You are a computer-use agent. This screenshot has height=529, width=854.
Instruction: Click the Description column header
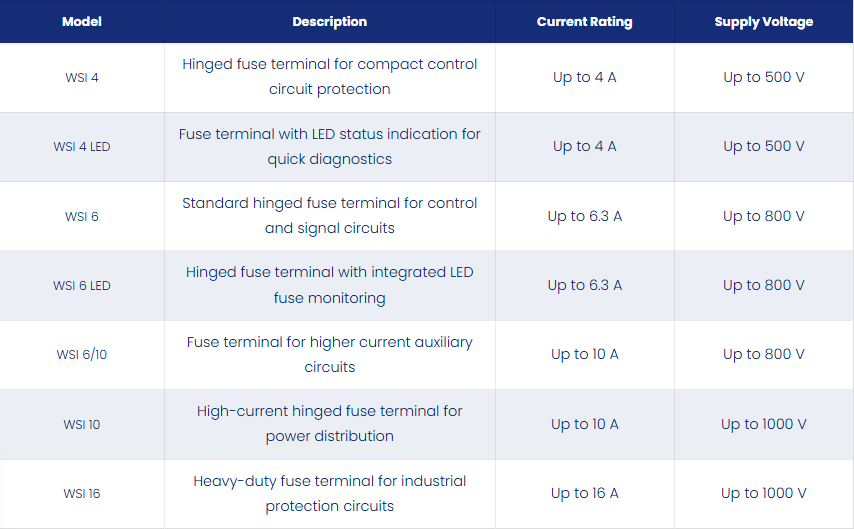[330, 22]
